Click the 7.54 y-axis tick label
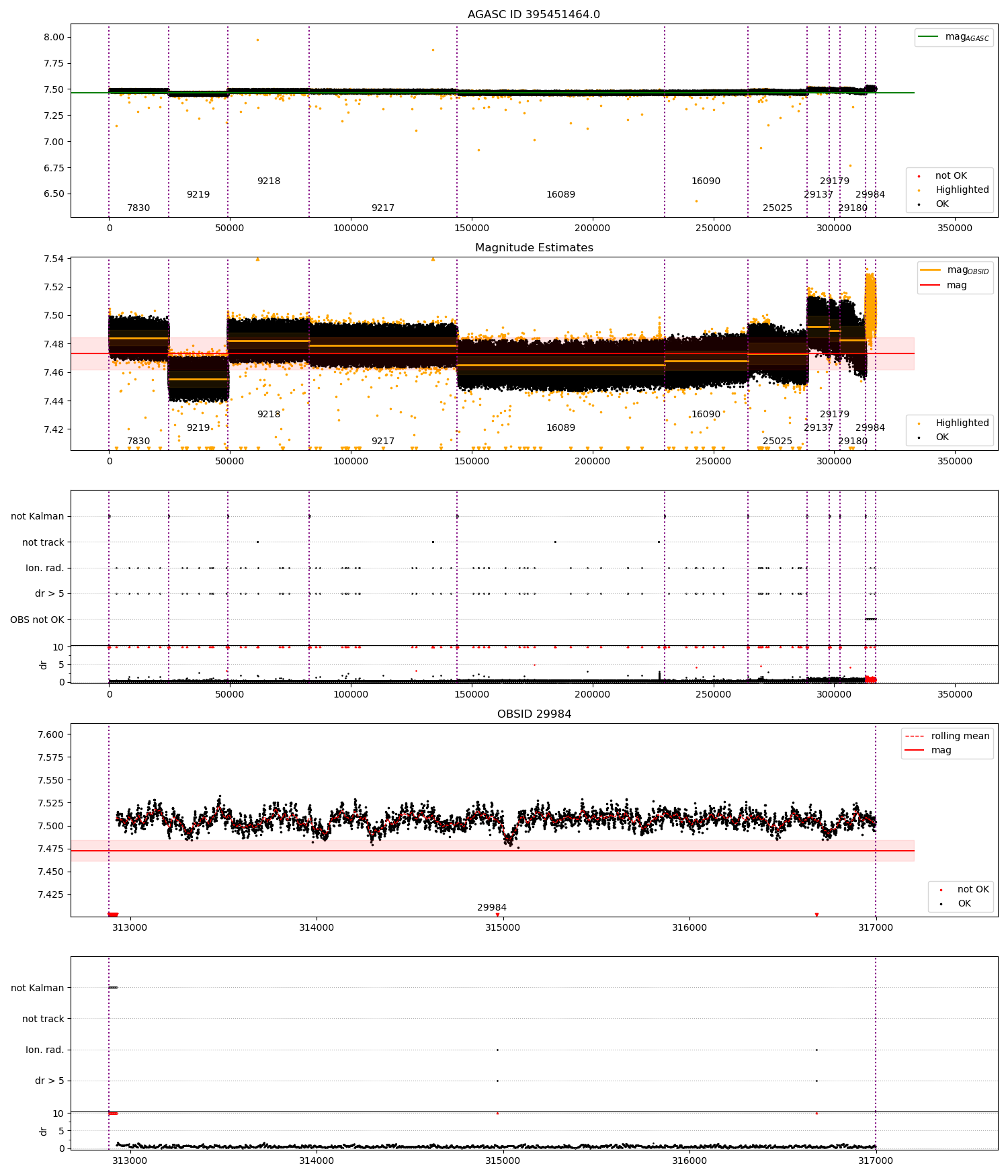 click(x=53, y=259)
